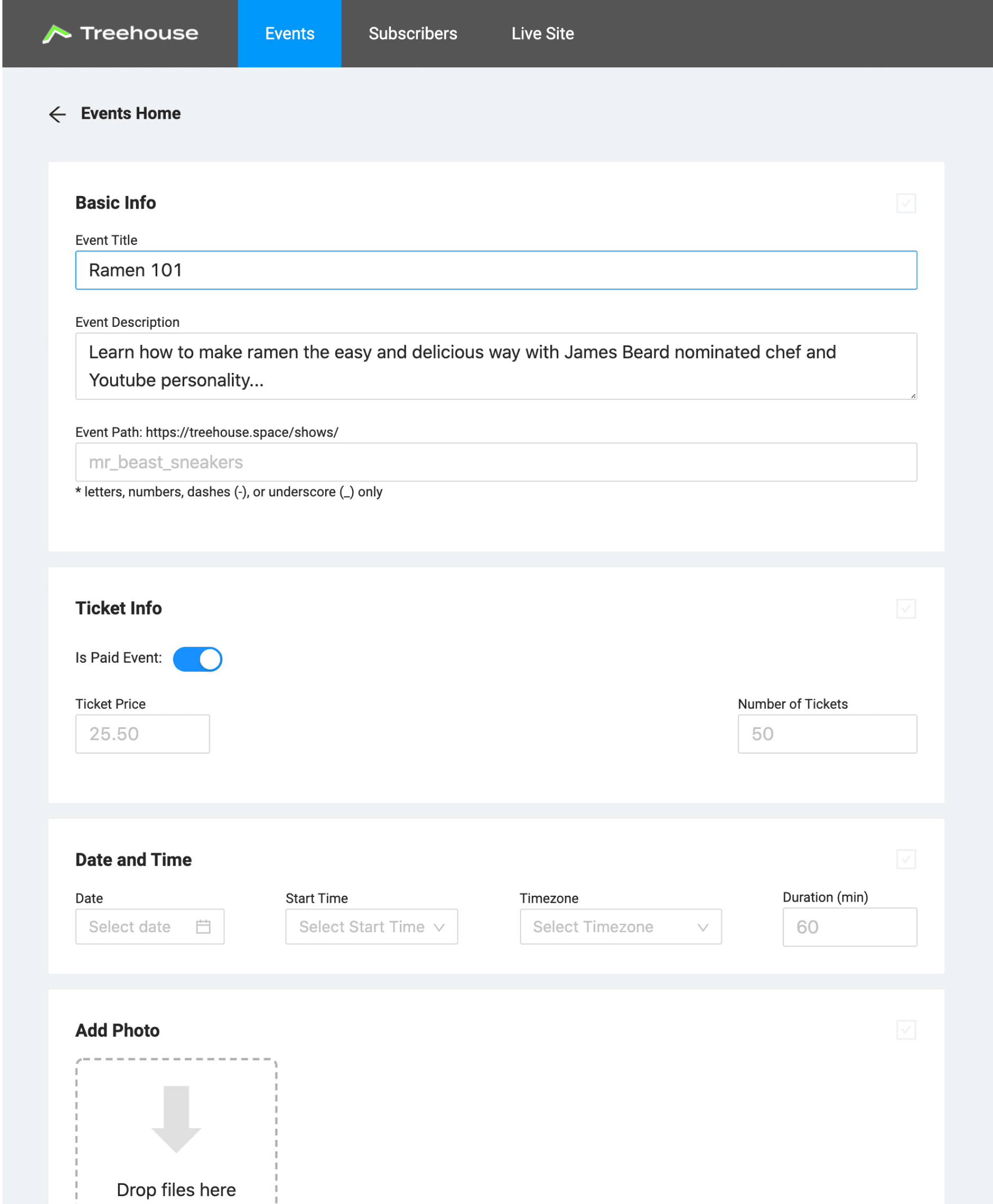
Task: Expand the Select Start Time dropdown
Action: point(371,926)
